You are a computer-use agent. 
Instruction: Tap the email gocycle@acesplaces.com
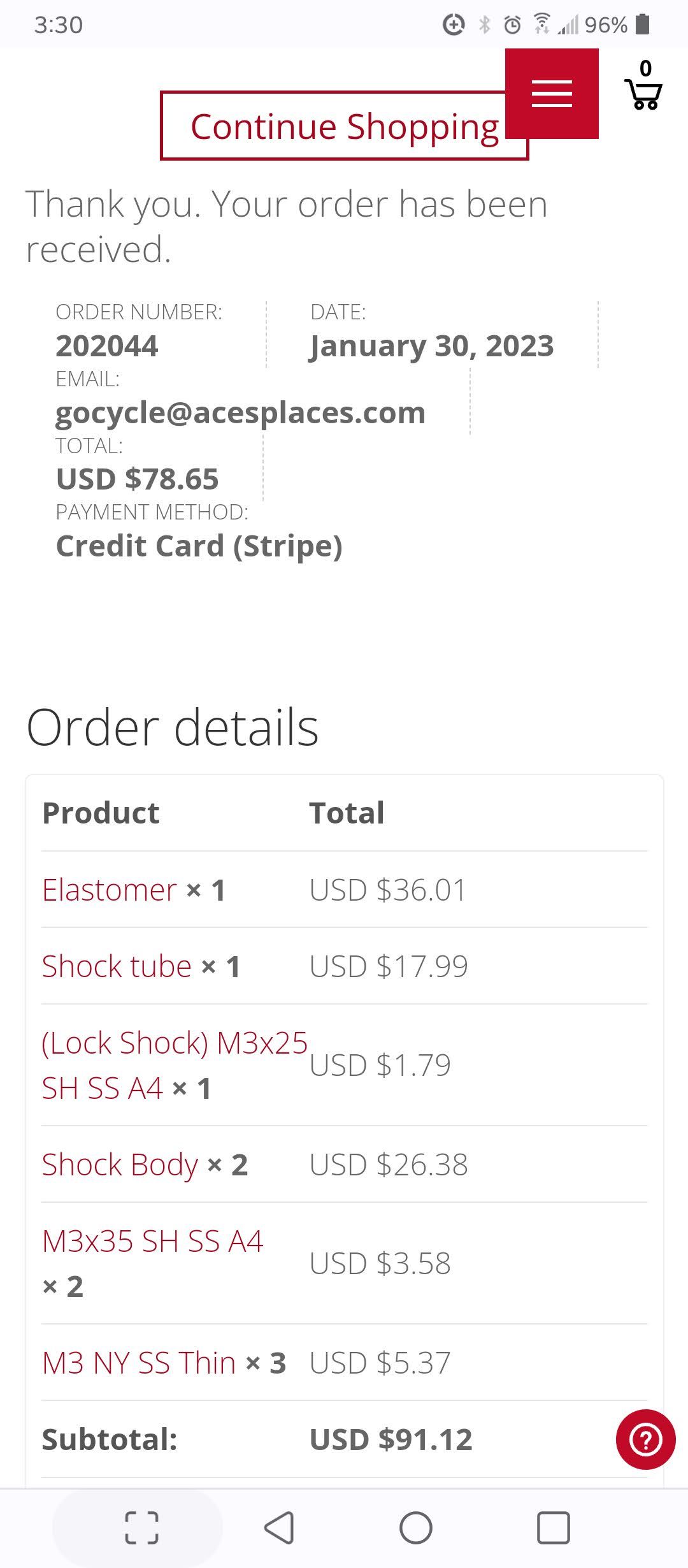tap(240, 412)
